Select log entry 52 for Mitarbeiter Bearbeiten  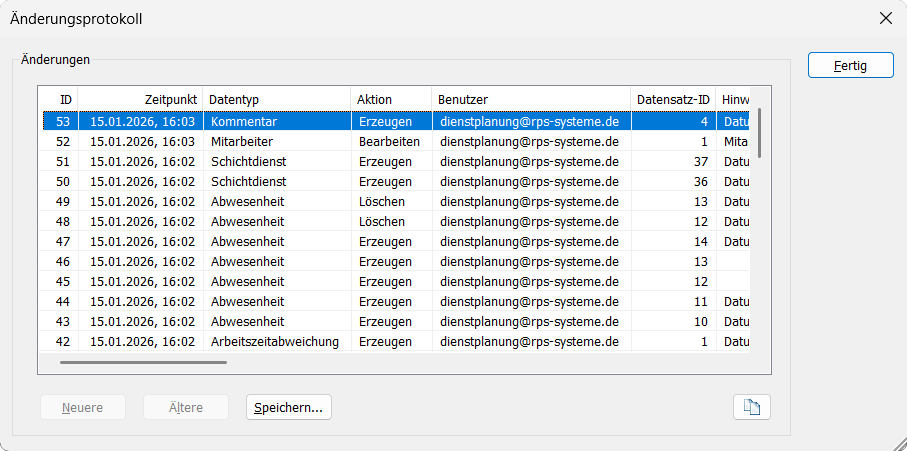(x=396, y=142)
